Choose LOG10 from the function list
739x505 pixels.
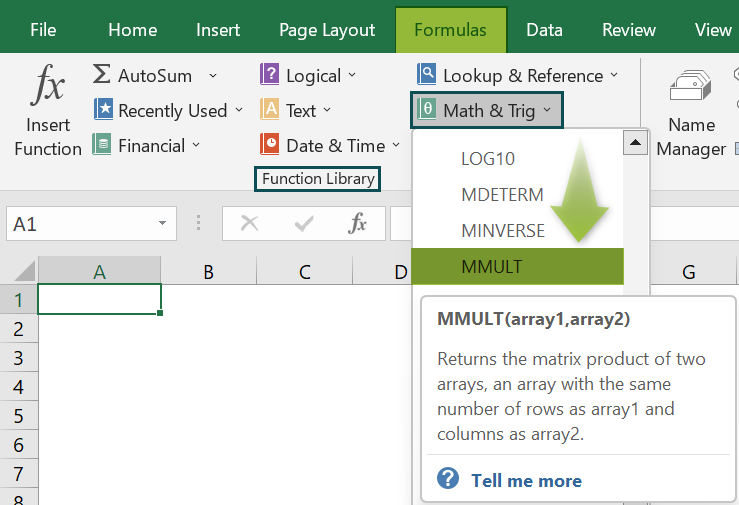(x=517, y=159)
